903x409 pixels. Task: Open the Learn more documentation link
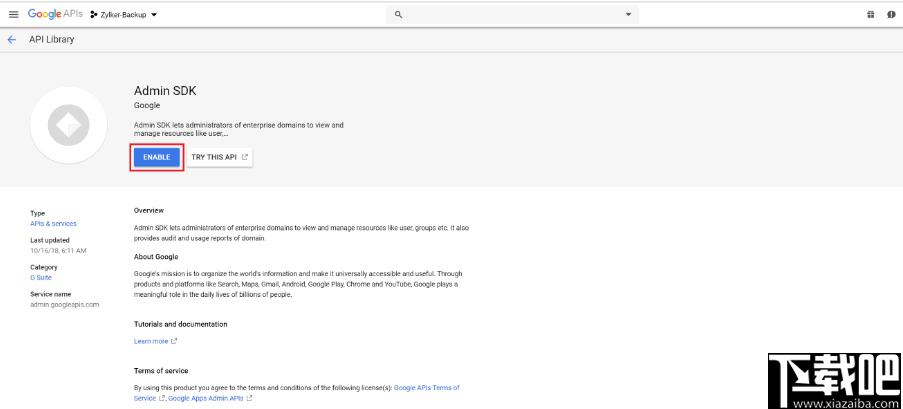pyautogui.click(x=155, y=341)
